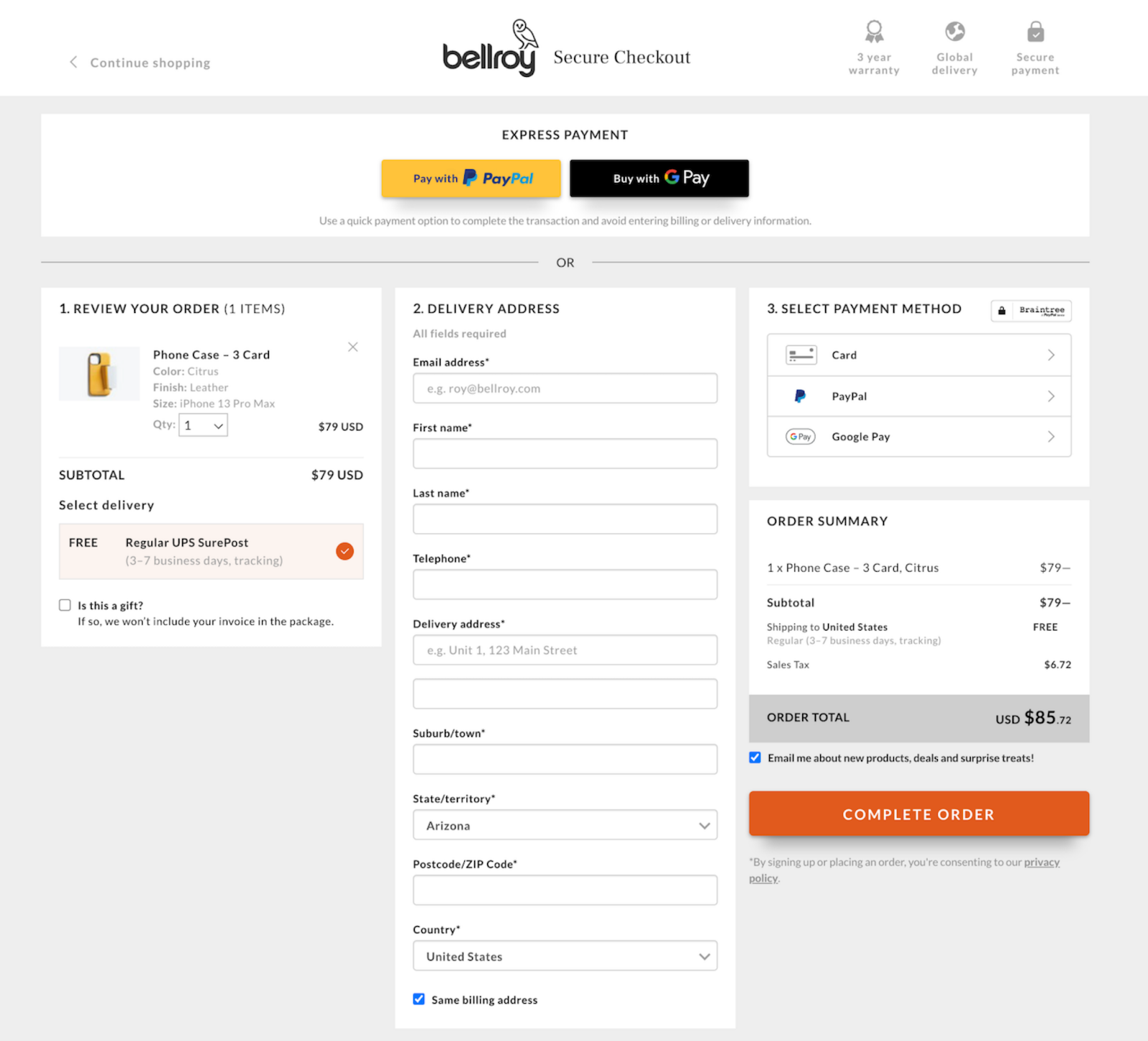Screen dimensions: 1148x1041
Task: Select the Google Pay payment method row
Action: [919, 436]
